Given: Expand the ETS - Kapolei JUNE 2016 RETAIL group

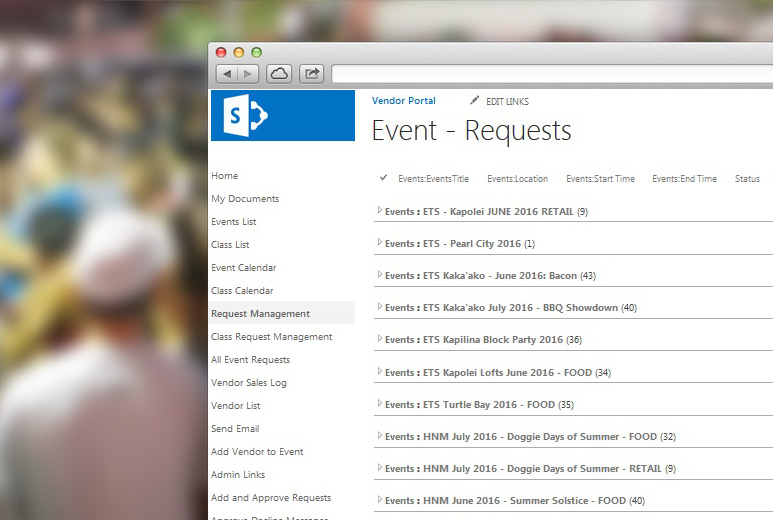Looking at the screenshot, I should 380,211.
